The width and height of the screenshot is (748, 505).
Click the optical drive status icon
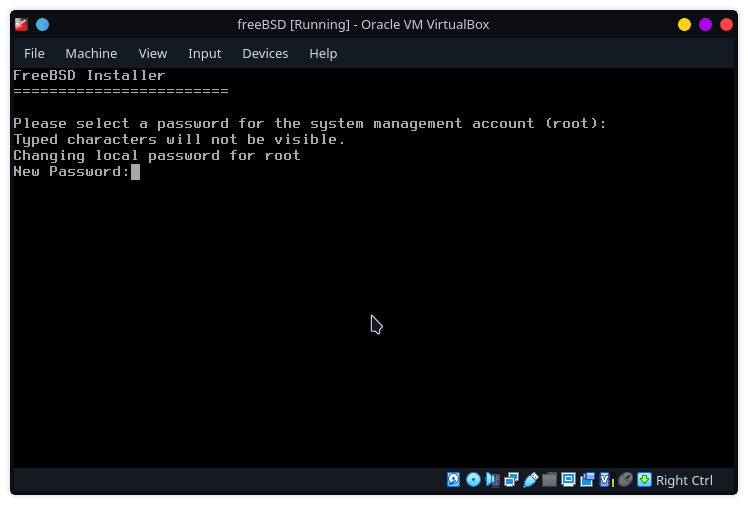click(473, 479)
